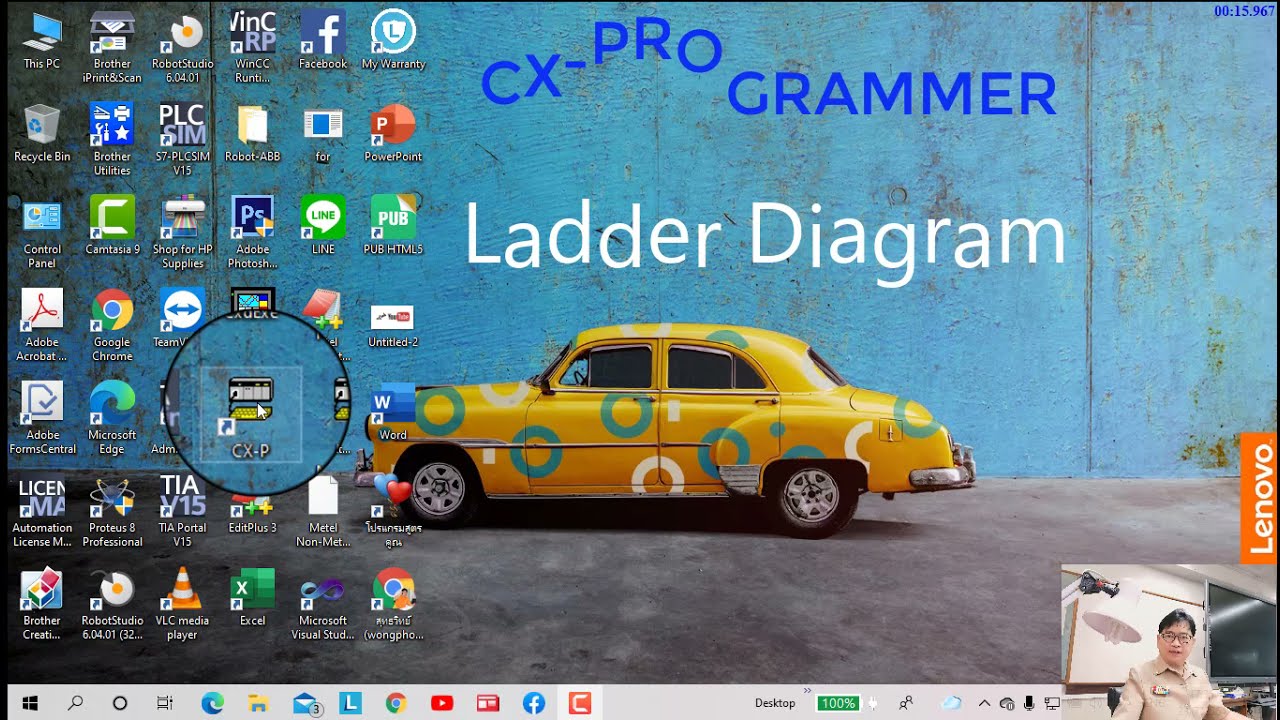Open the My Warranty shortcut
This screenshot has width=1280, height=720.
pyautogui.click(x=393, y=40)
